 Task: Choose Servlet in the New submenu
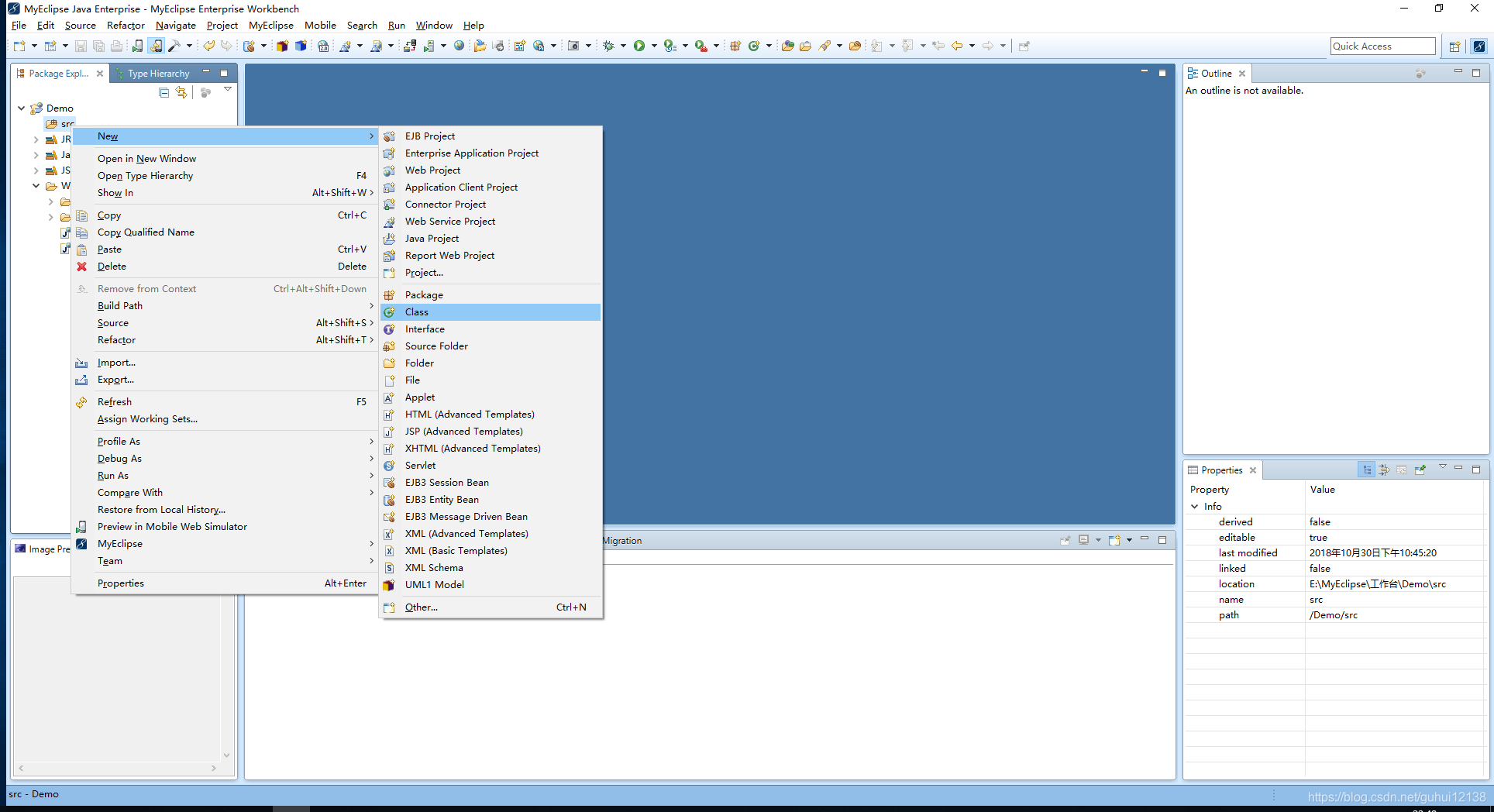(491, 466)
